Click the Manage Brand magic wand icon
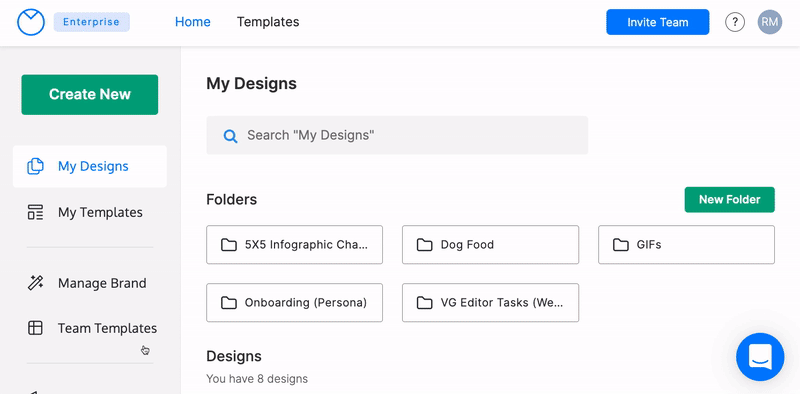 (35, 283)
